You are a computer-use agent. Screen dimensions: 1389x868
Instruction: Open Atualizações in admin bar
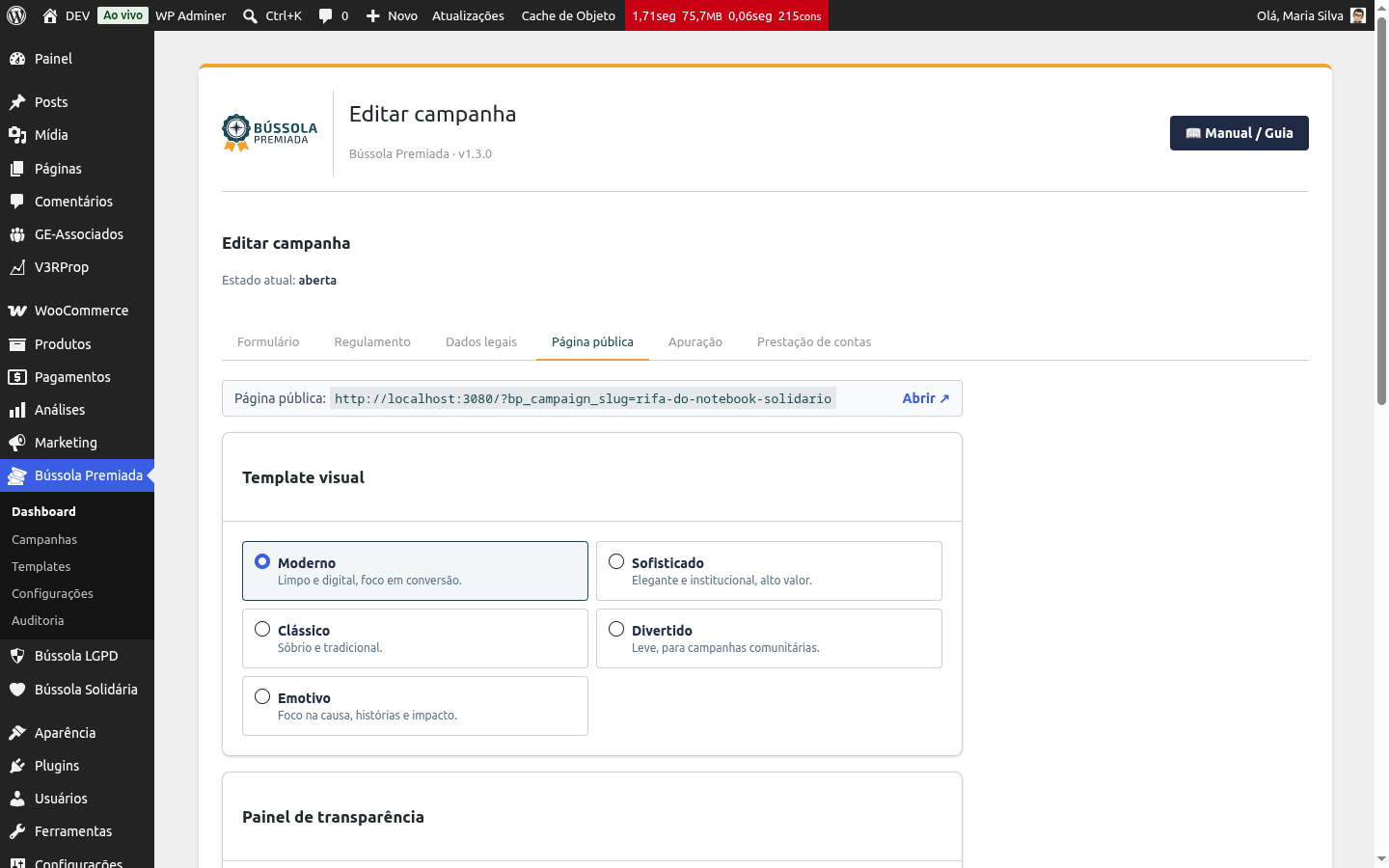(468, 15)
